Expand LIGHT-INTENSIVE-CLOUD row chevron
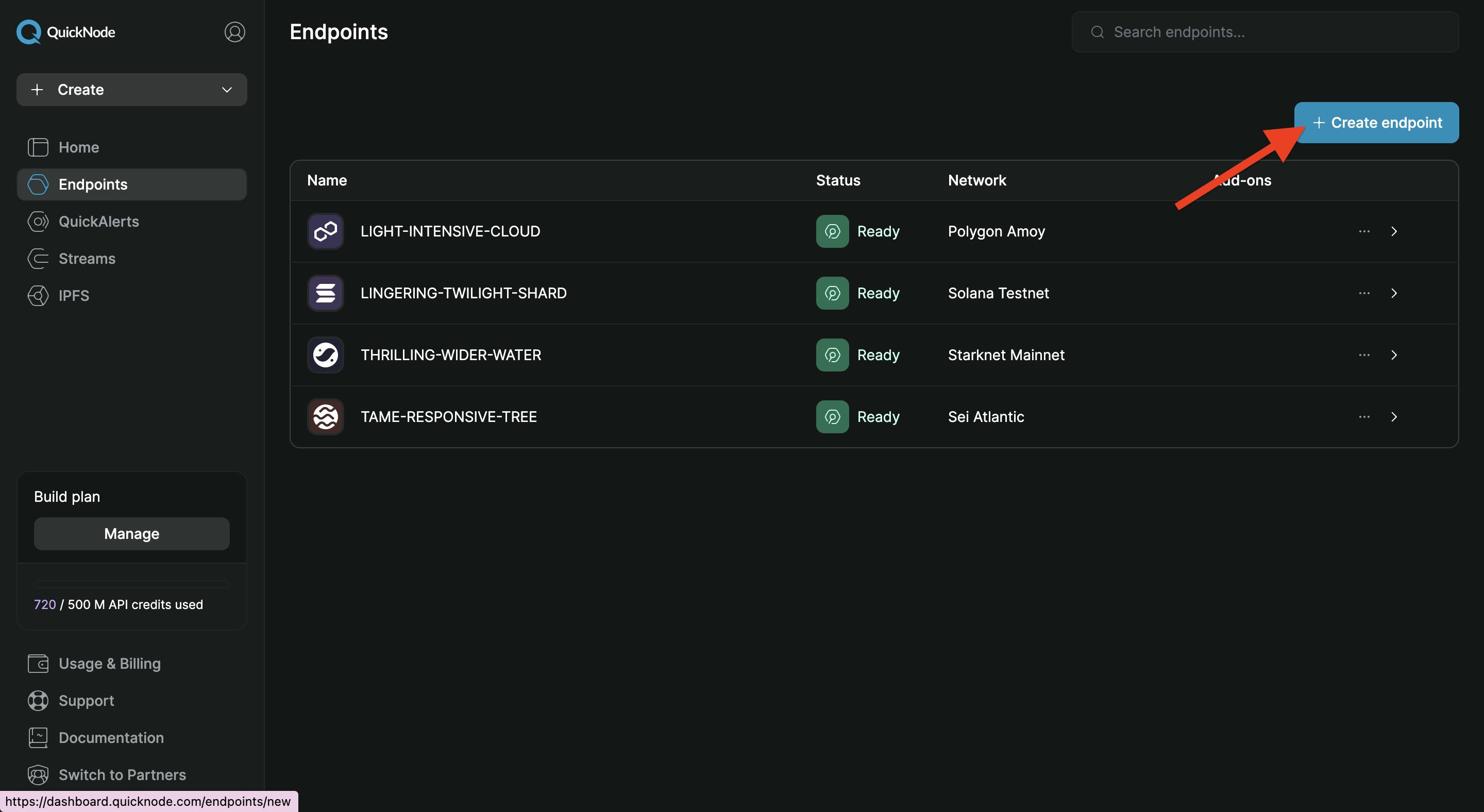Viewport: 1484px width, 812px height. click(x=1394, y=231)
